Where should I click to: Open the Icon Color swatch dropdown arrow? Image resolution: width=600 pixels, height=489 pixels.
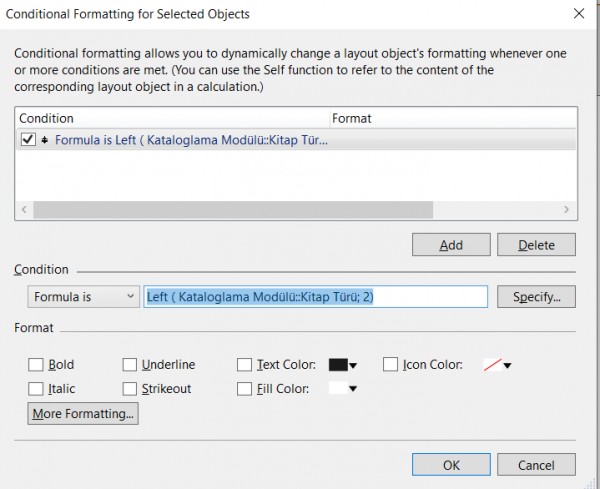(507, 366)
